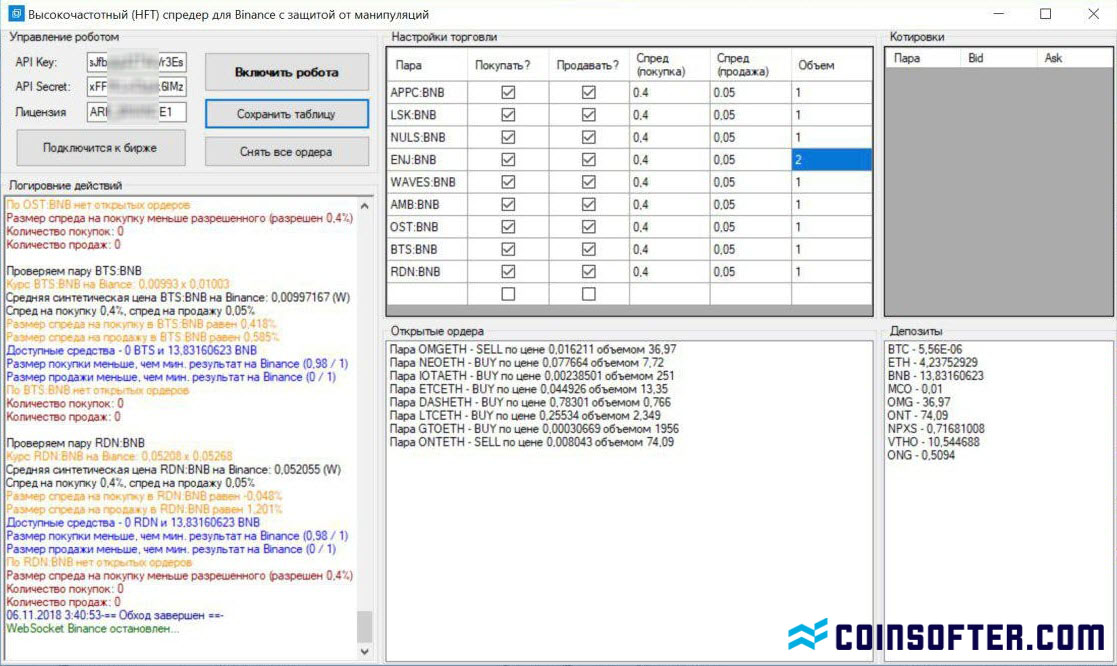The width and height of the screenshot is (1117, 666).
Task: Select the sell spread cell for BTS:BNB
Action: tap(750, 249)
